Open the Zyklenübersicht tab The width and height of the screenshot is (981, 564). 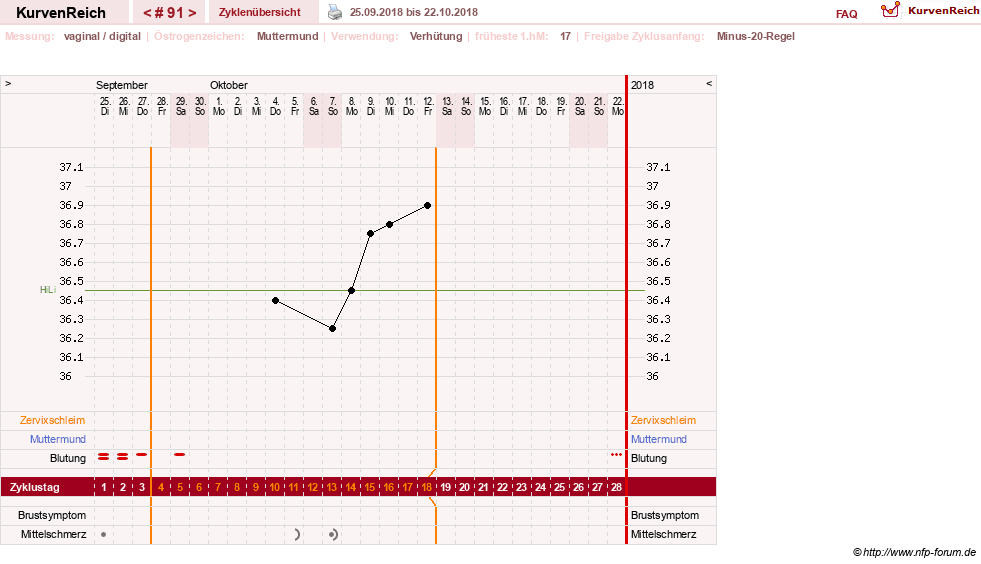coord(260,12)
